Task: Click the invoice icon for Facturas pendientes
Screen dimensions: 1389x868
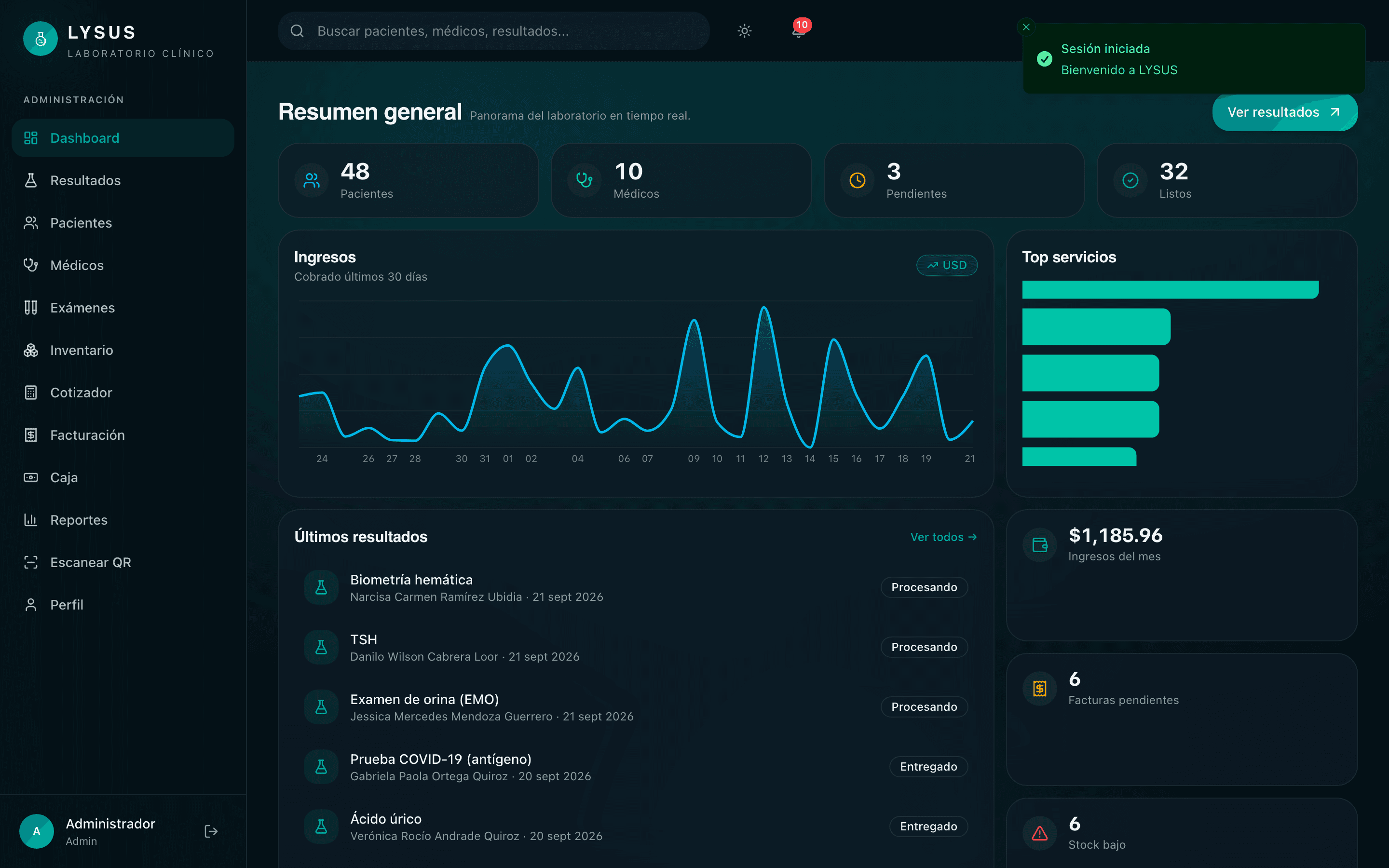Action: (x=1039, y=688)
